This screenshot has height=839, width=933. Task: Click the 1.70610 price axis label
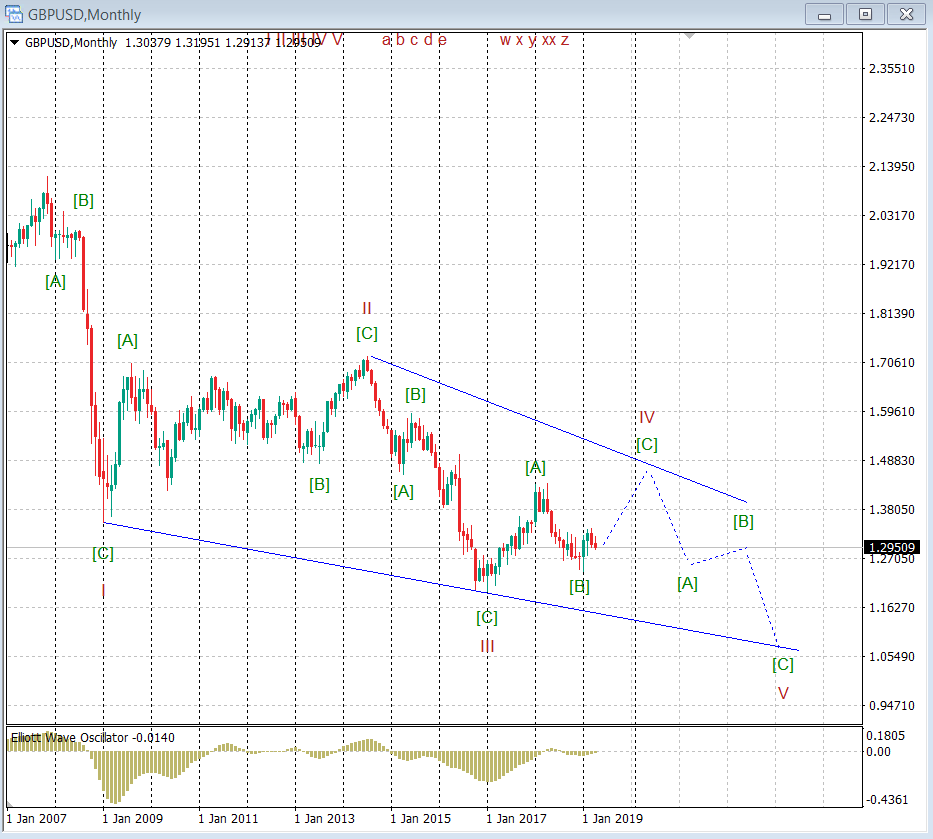click(891, 363)
